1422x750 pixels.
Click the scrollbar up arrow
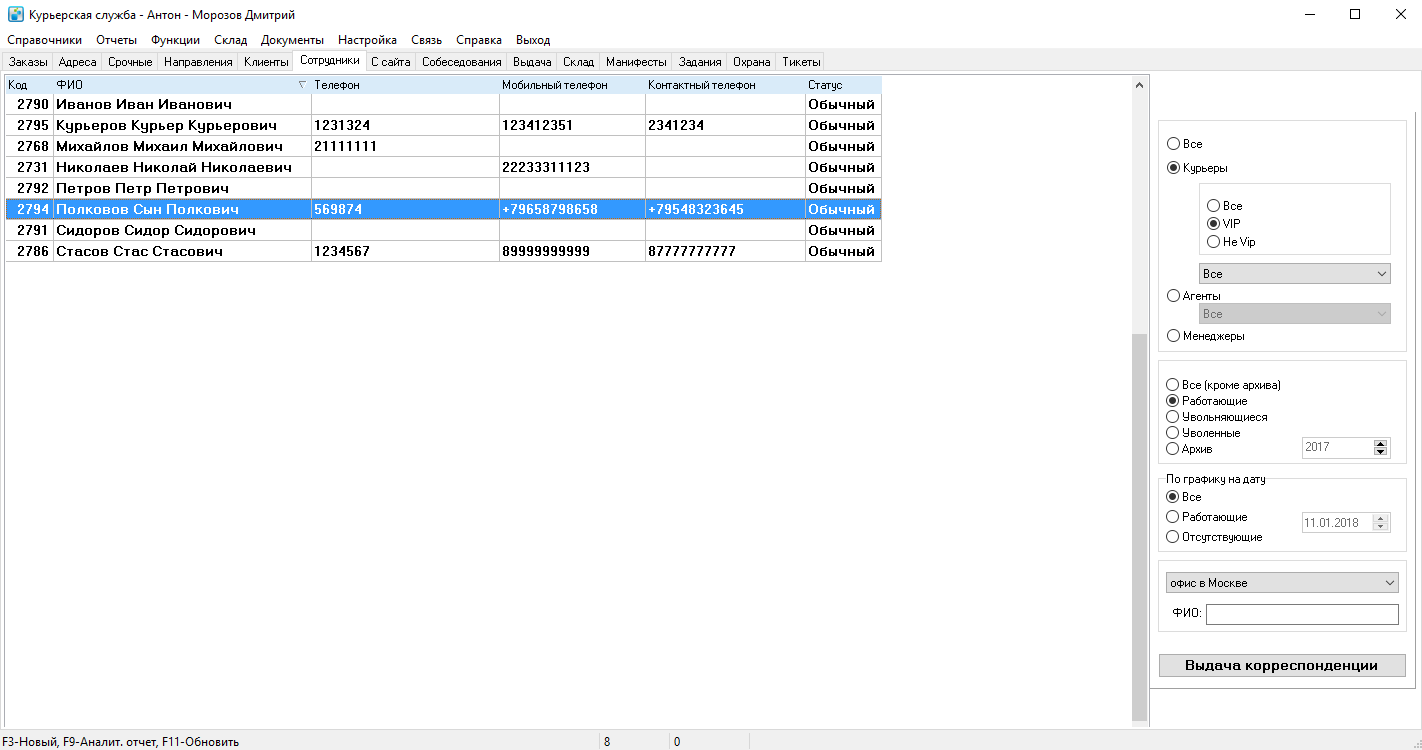point(1140,86)
